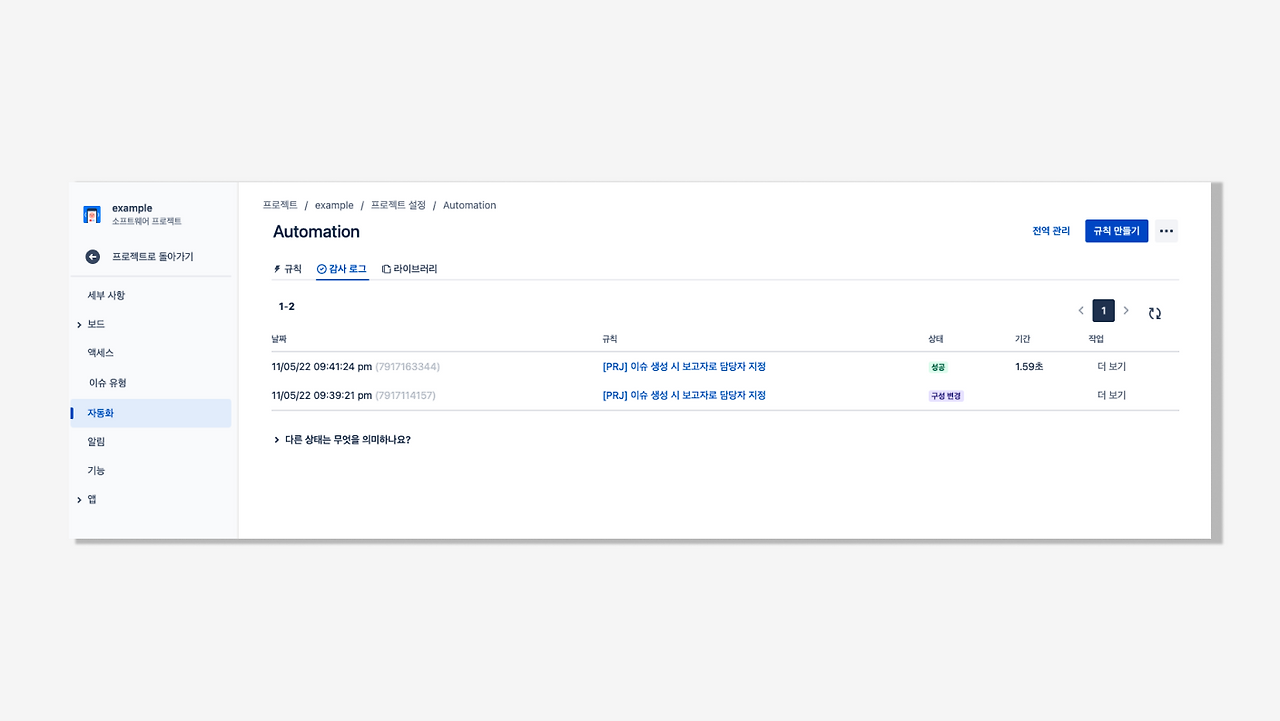This screenshot has height=721, width=1280.
Task: Click the 작업 column header
Action: click(1096, 340)
